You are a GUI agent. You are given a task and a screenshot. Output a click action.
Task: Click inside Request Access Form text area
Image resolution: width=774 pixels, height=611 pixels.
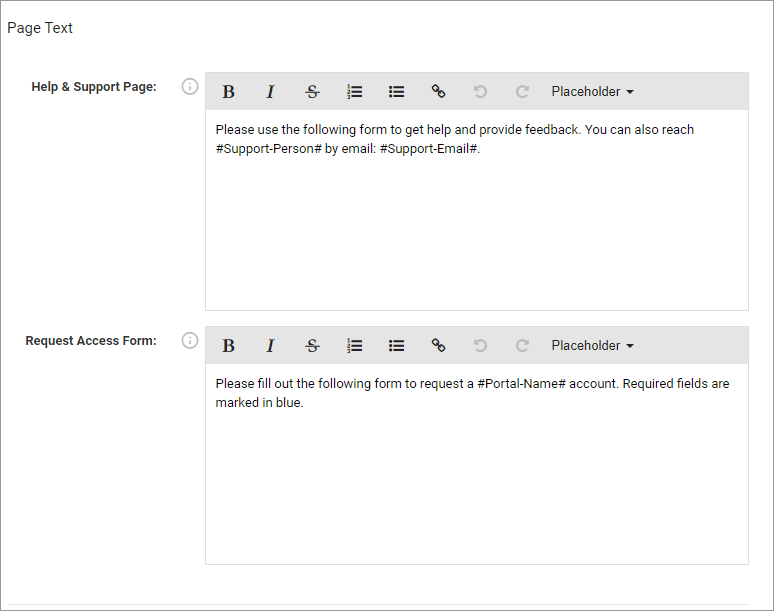[x=477, y=464]
